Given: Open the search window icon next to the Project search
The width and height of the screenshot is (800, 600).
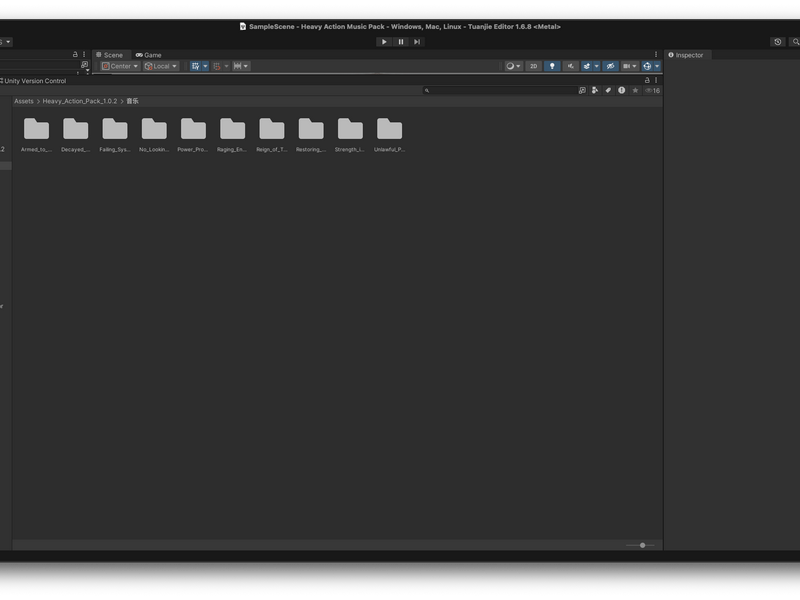Looking at the screenshot, I should pos(582,90).
